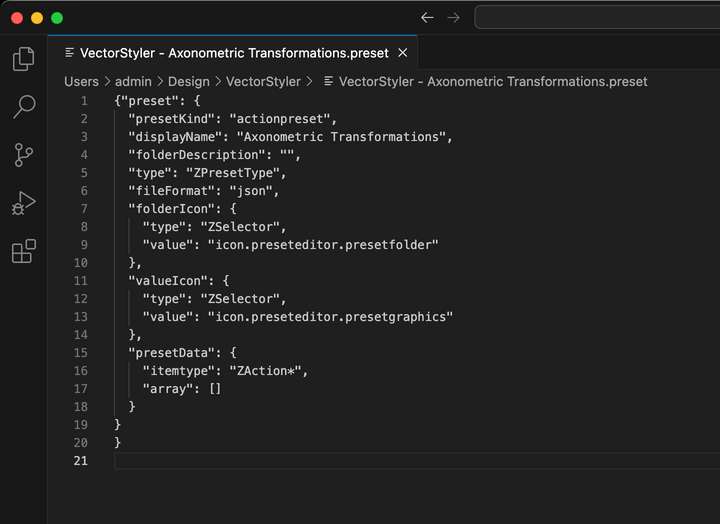Close the Axonometric Transformations.preset tab
The image size is (720, 524).
[403, 53]
